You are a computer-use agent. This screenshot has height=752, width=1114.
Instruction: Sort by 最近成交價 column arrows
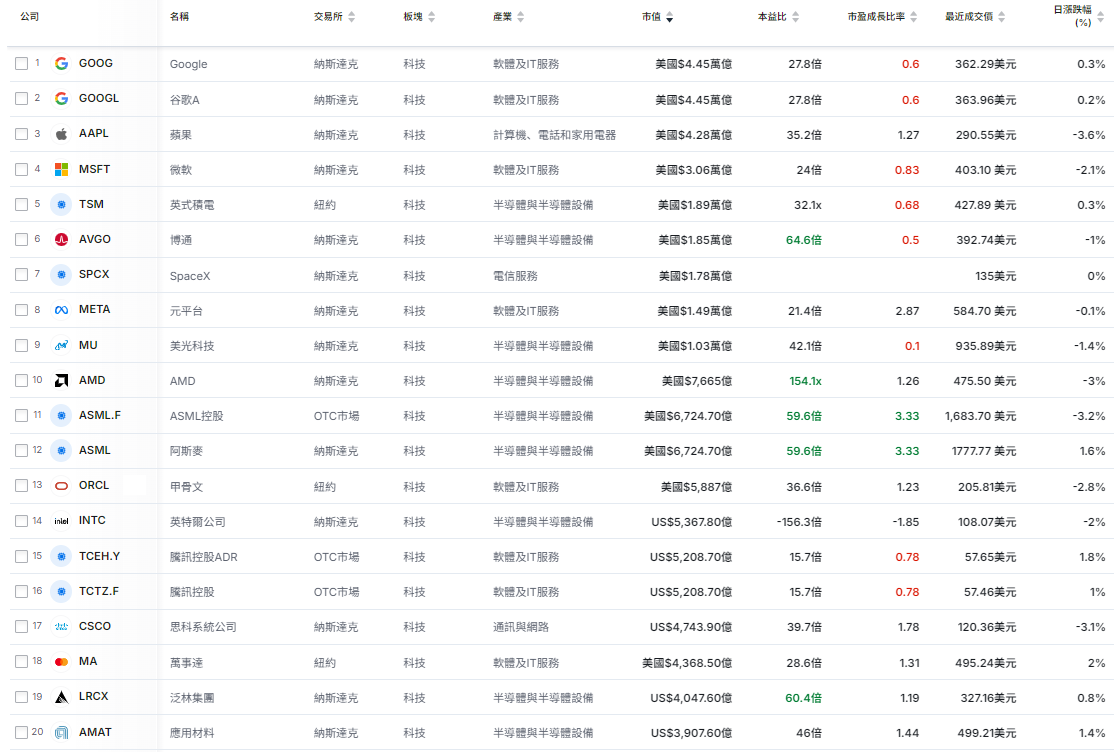[x=1002, y=17]
